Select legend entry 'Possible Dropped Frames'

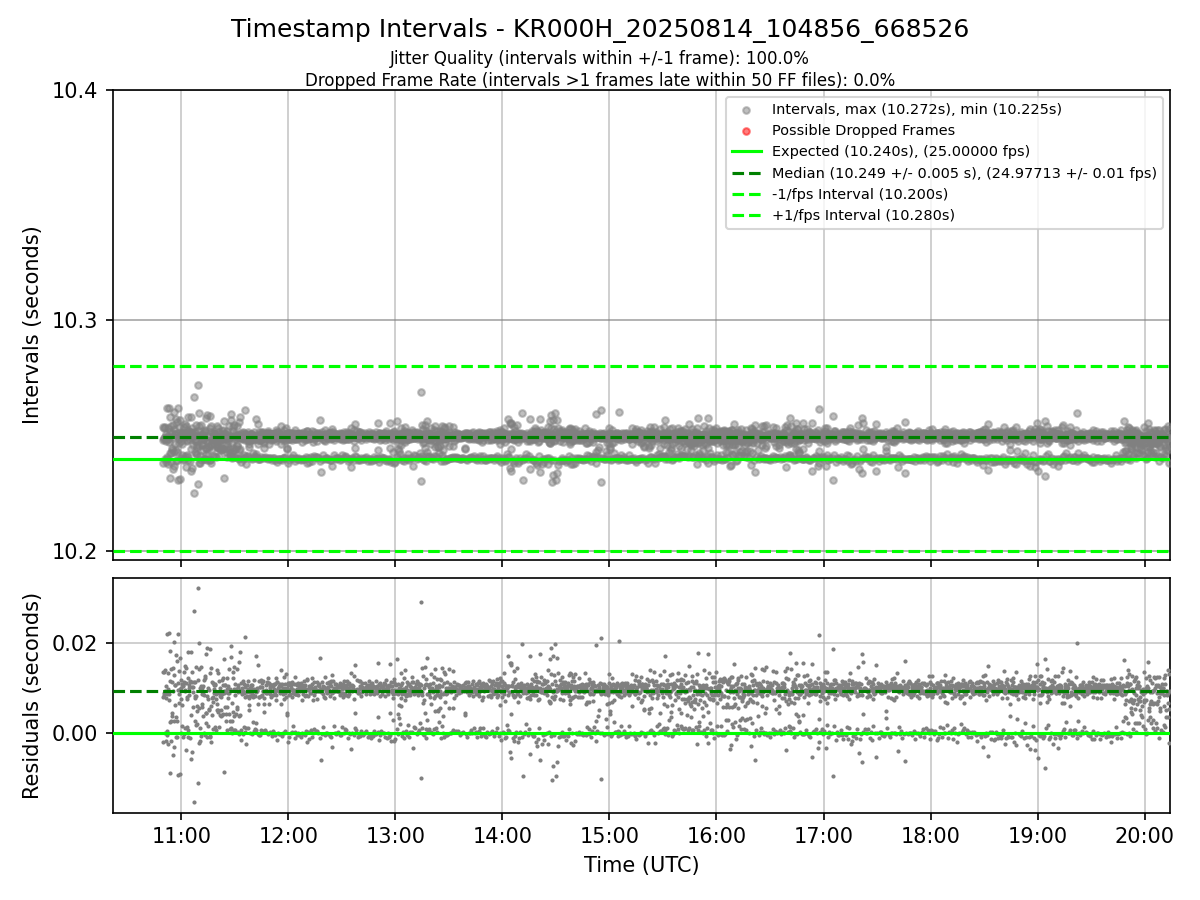863,130
